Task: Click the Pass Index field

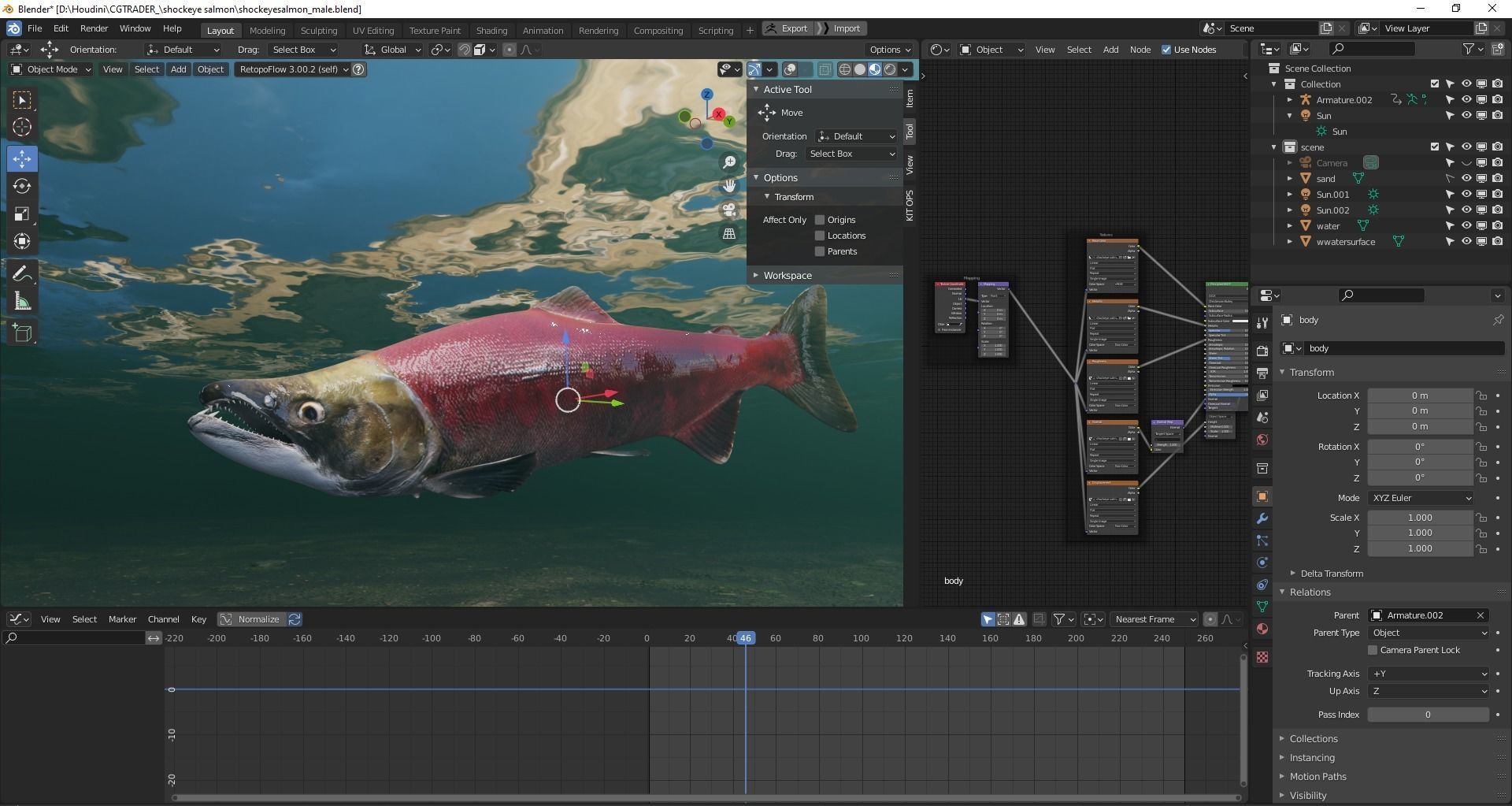Action: [1428, 715]
